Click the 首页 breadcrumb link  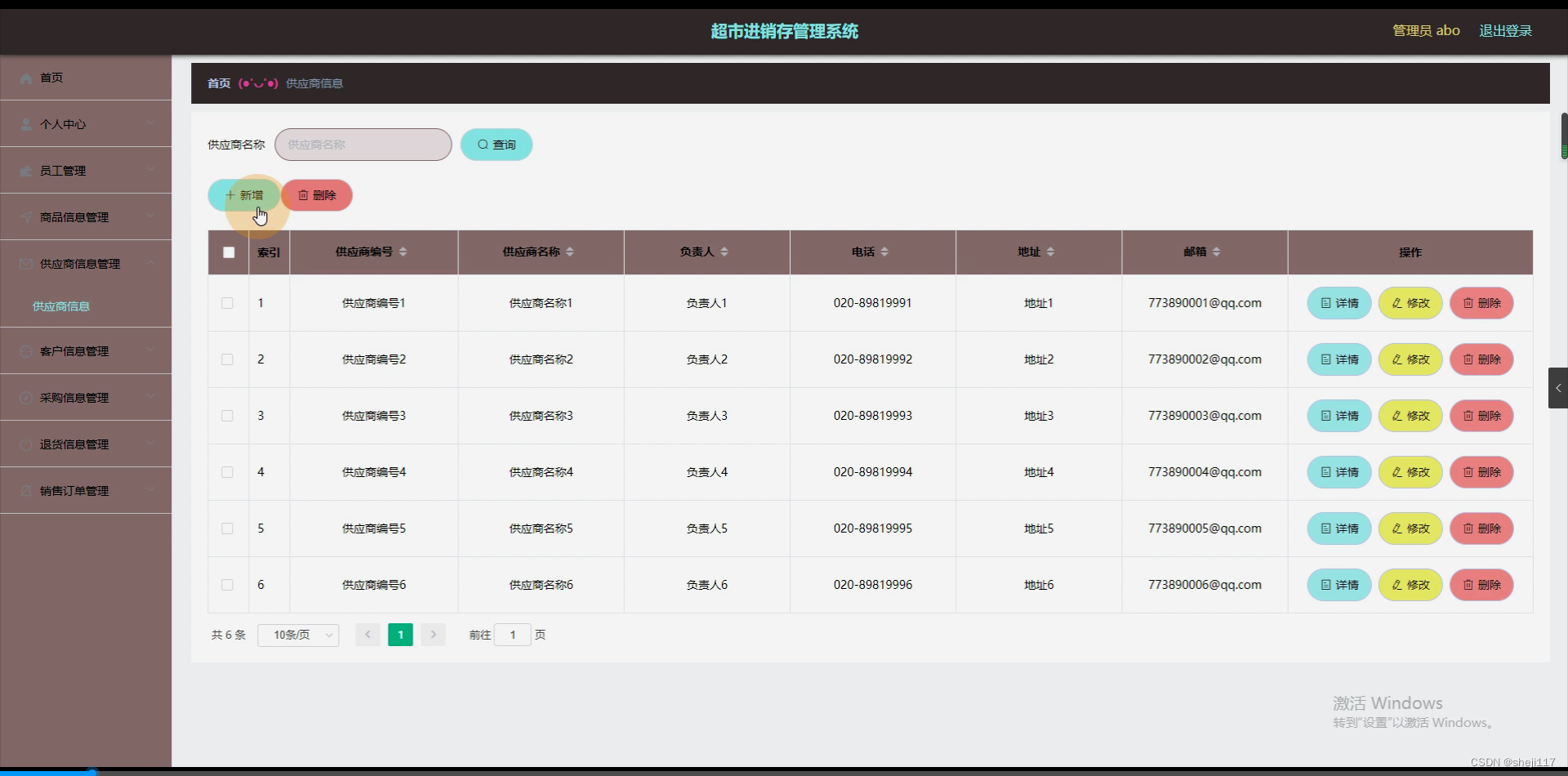point(219,83)
